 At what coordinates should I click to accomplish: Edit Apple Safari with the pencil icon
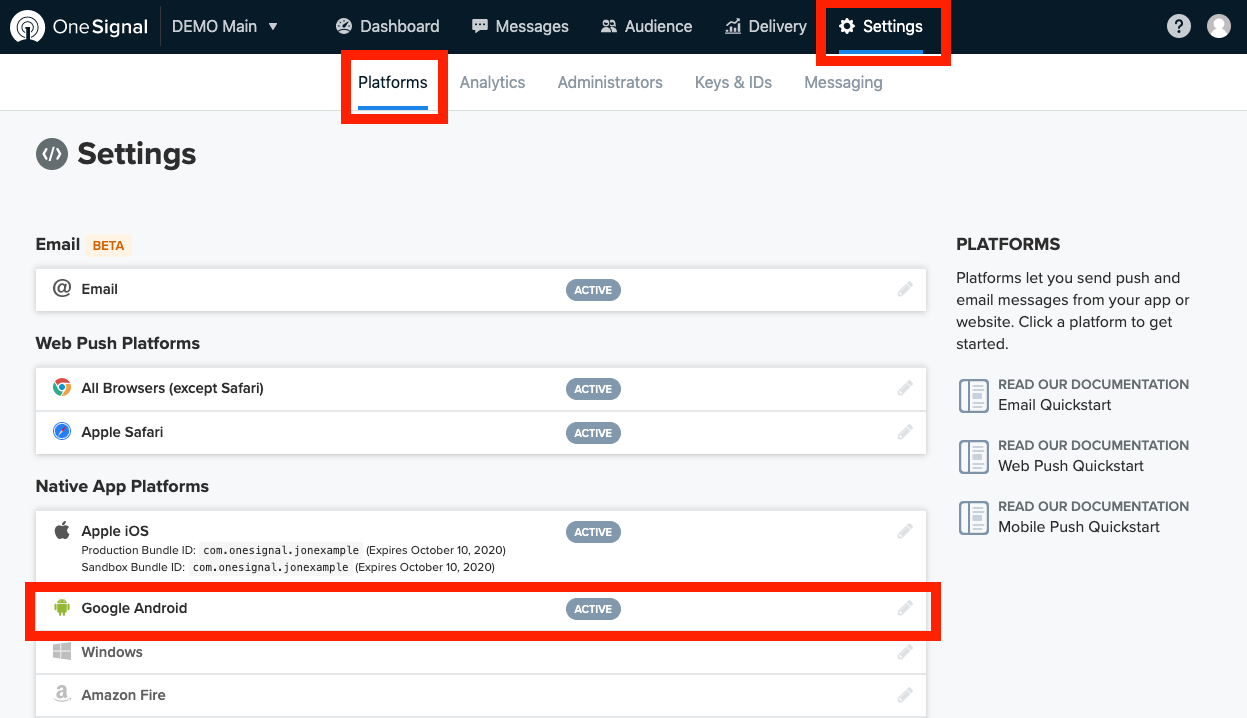pos(905,432)
